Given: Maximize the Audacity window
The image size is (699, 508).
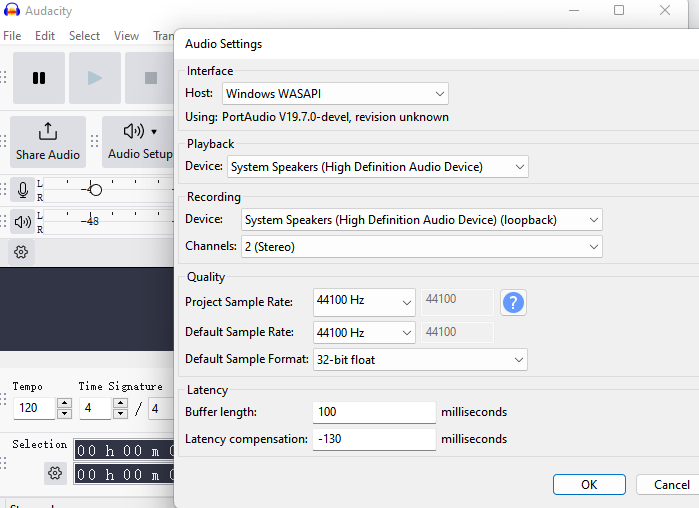Looking at the screenshot, I should click(619, 10).
